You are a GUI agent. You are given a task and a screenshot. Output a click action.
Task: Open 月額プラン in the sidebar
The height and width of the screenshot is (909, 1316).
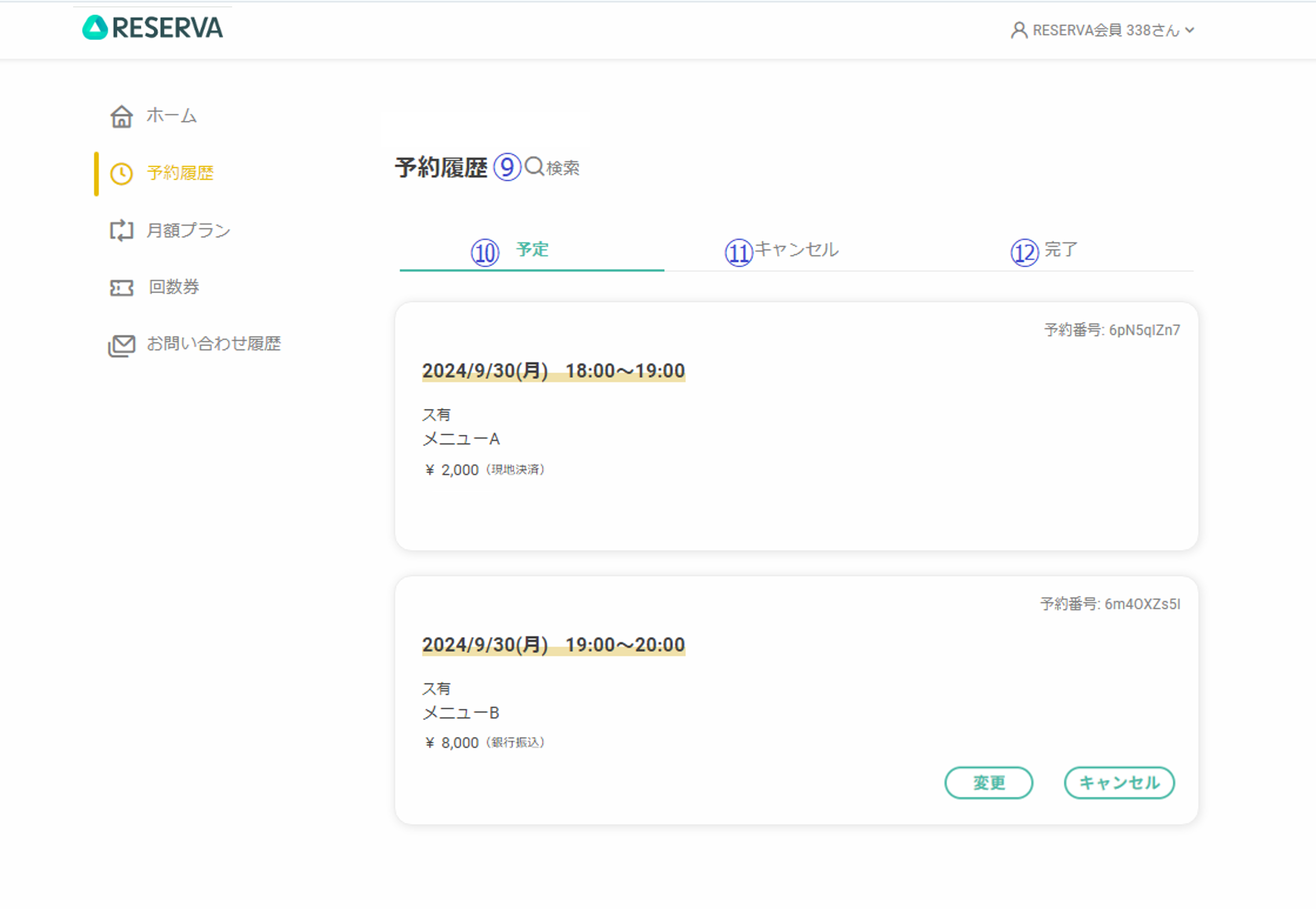(x=189, y=230)
